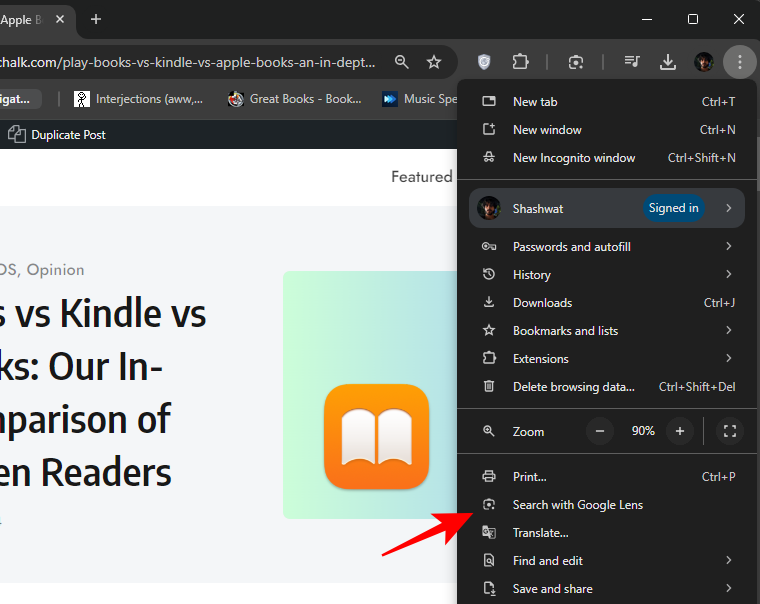This screenshot has height=604, width=760.
Task: Click the Signed in button for Shashwat
Action: coord(673,208)
